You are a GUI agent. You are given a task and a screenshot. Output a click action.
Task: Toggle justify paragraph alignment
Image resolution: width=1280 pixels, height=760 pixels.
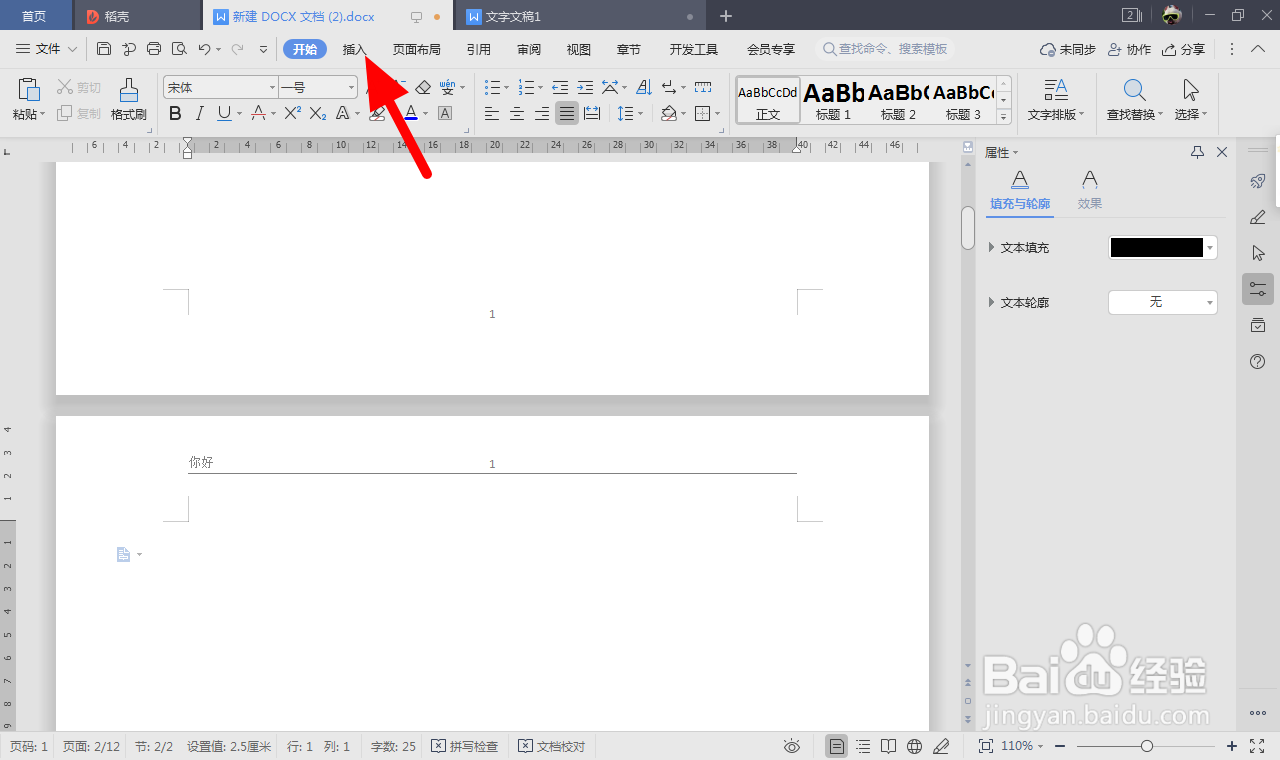coord(567,114)
